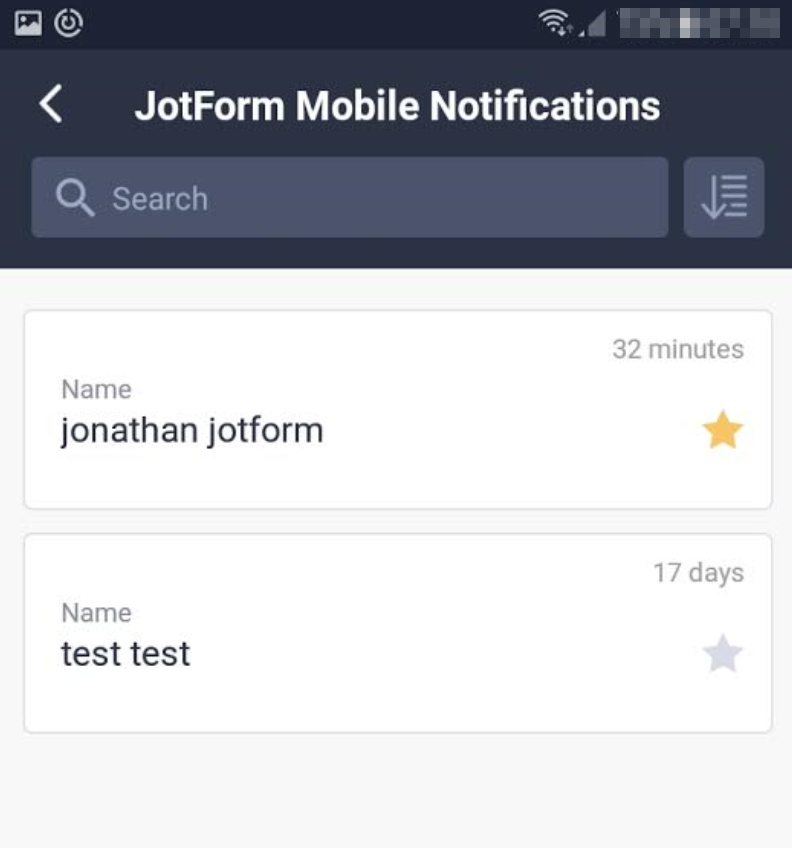This screenshot has height=848, width=792.
Task: Unstar the jonathan jotform submission
Action: click(722, 431)
